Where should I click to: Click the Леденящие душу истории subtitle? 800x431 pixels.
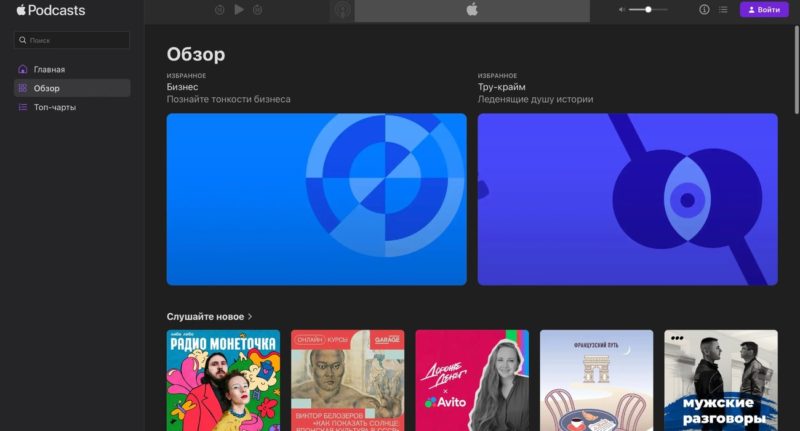tap(535, 99)
